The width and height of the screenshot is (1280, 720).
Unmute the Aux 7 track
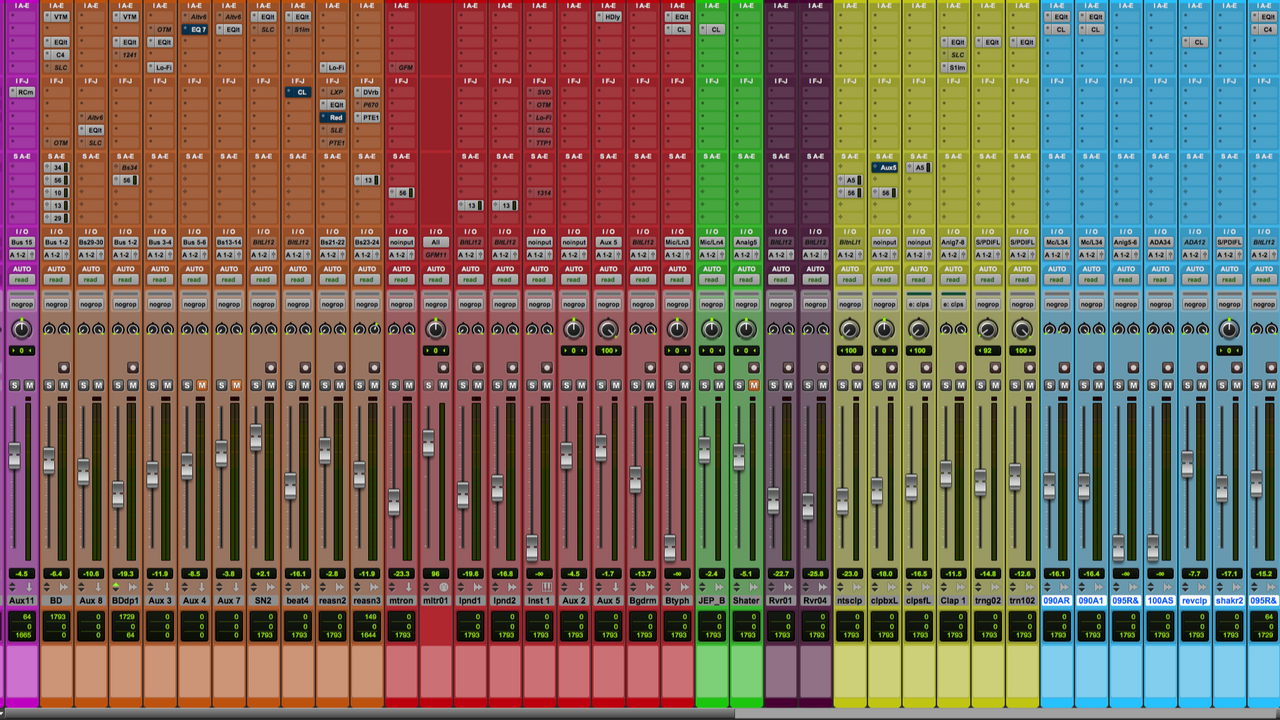pos(237,385)
